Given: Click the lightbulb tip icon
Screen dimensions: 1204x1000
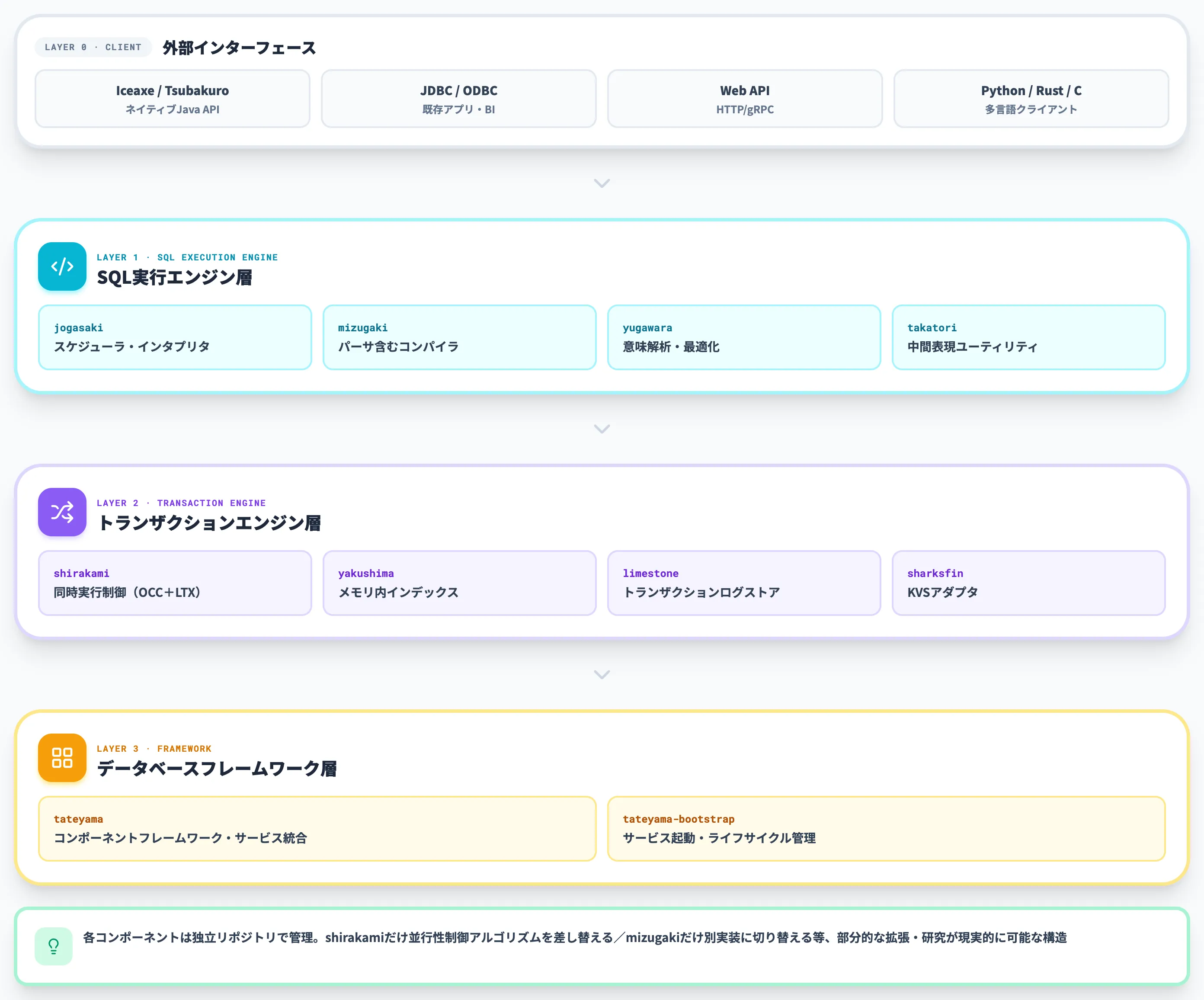Looking at the screenshot, I should point(53,946).
